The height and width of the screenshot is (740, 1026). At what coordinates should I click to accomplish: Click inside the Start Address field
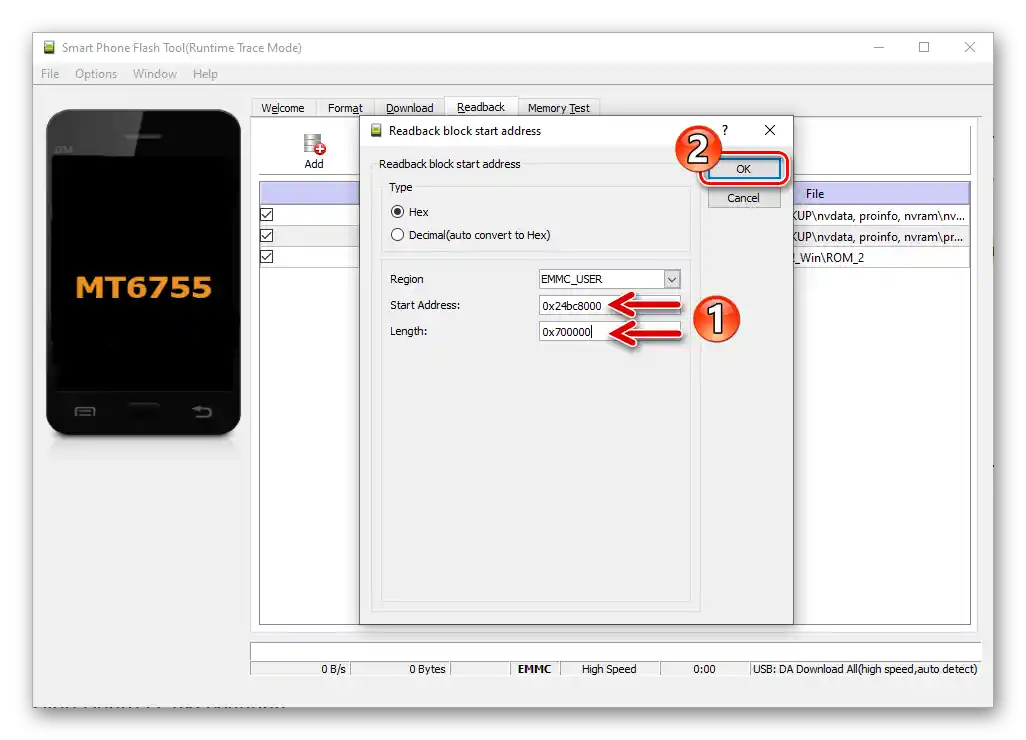pyautogui.click(x=575, y=305)
